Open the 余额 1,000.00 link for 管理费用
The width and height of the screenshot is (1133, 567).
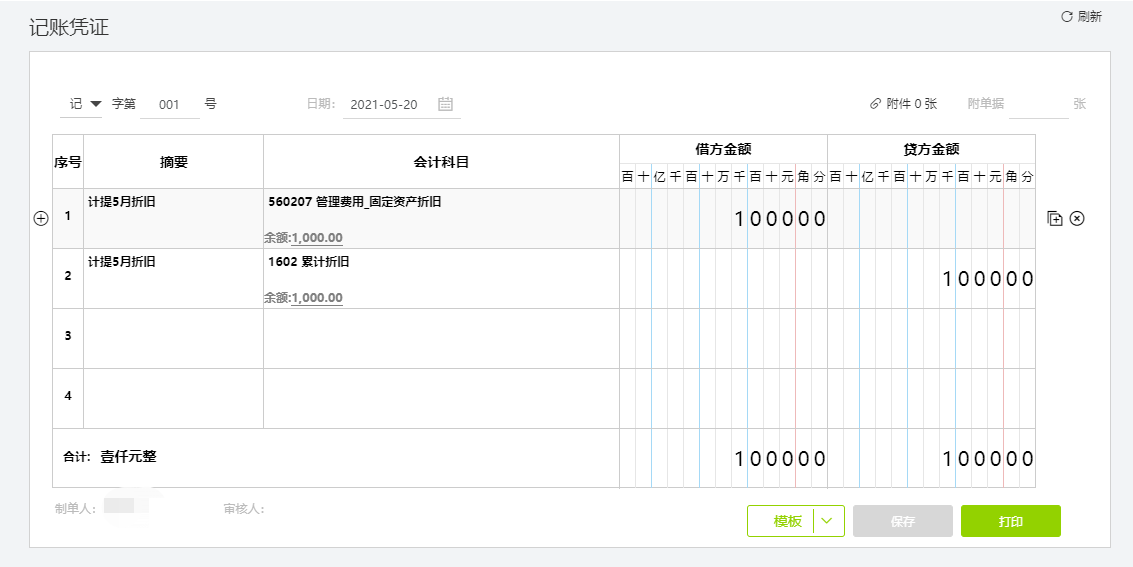[316, 238]
